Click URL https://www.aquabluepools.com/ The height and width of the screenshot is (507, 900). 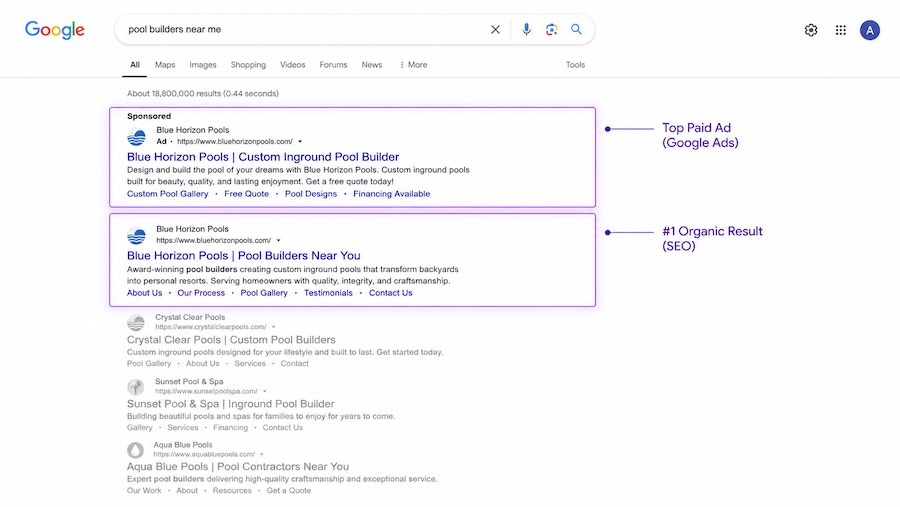204,455
